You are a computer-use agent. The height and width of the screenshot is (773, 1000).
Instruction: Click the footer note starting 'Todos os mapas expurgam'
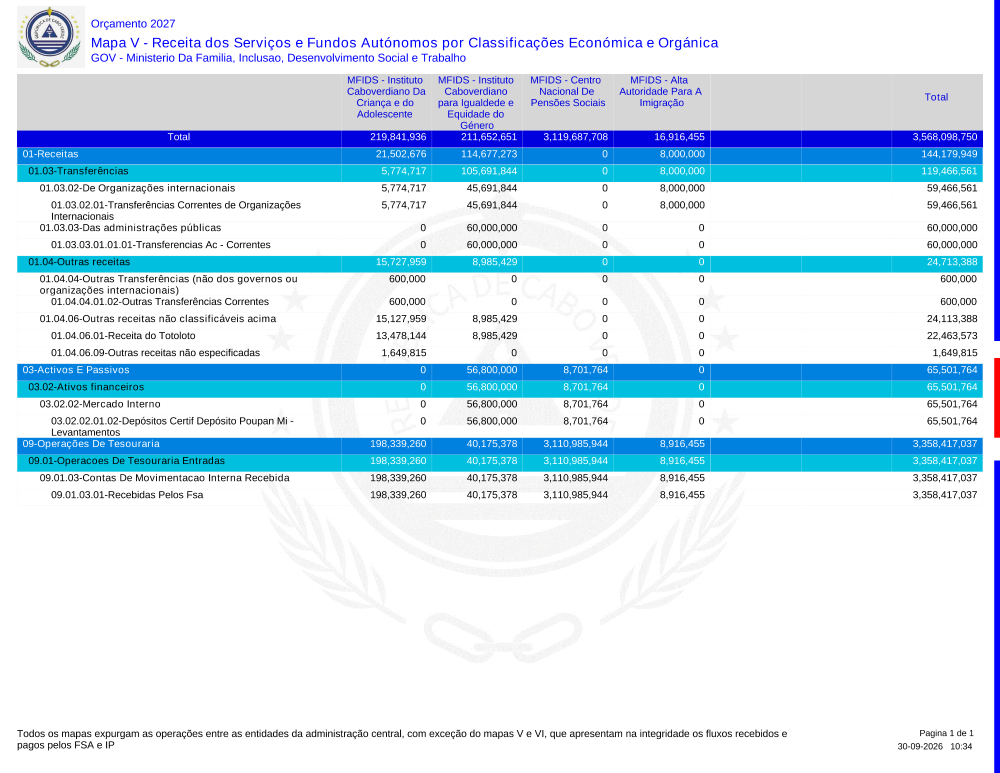coord(402,739)
